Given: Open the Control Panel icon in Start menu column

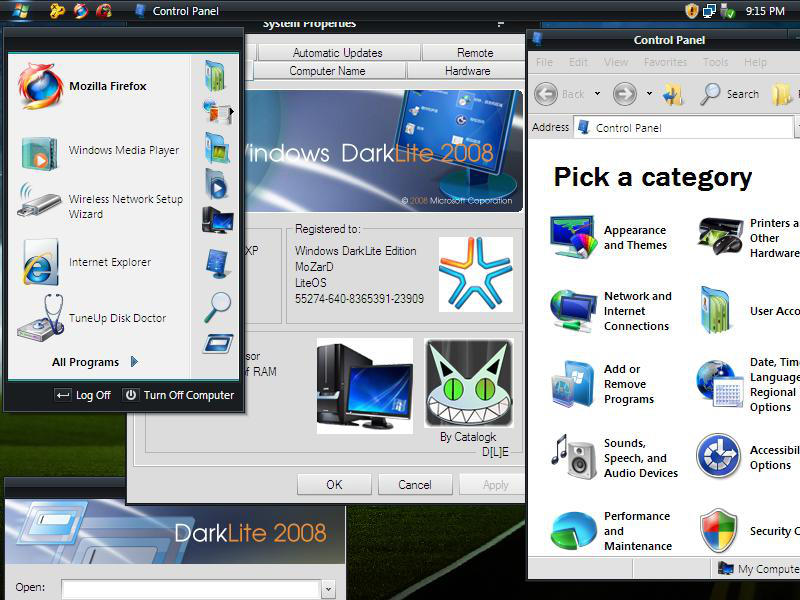Looking at the screenshot, I should click(218, 264).
